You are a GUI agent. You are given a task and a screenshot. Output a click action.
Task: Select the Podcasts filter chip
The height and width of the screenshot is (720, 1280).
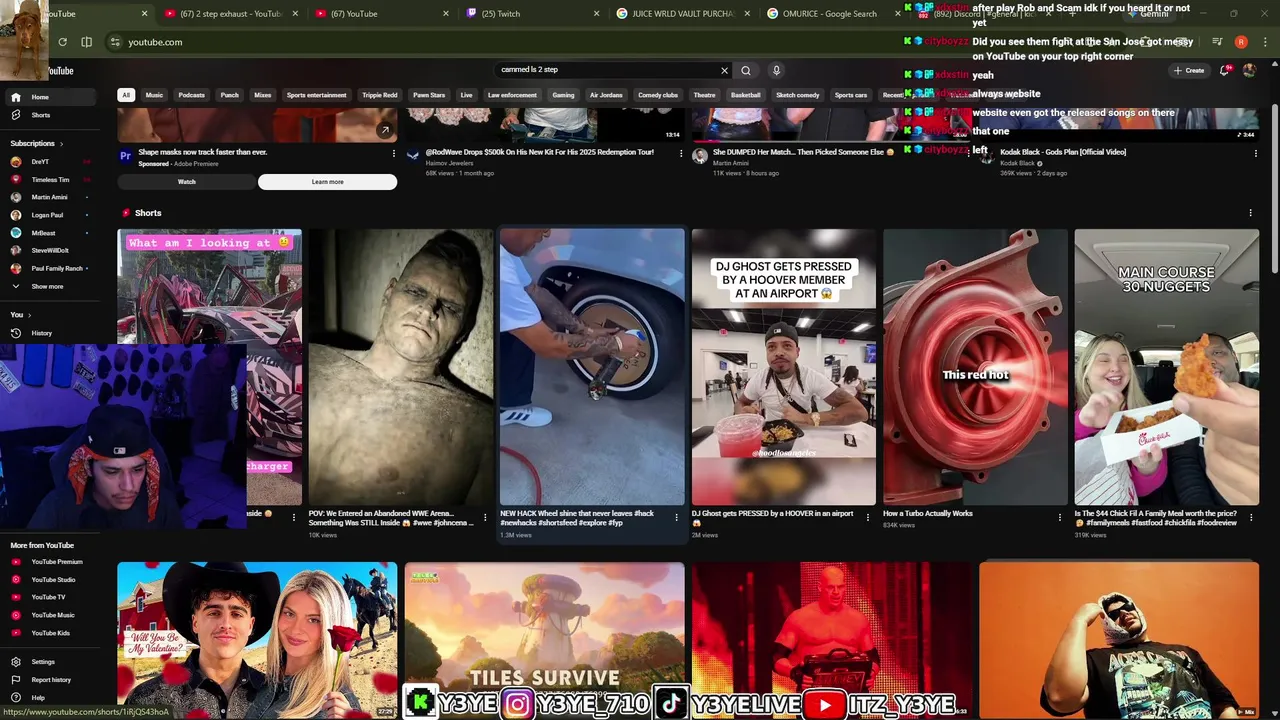coord(191,95)
